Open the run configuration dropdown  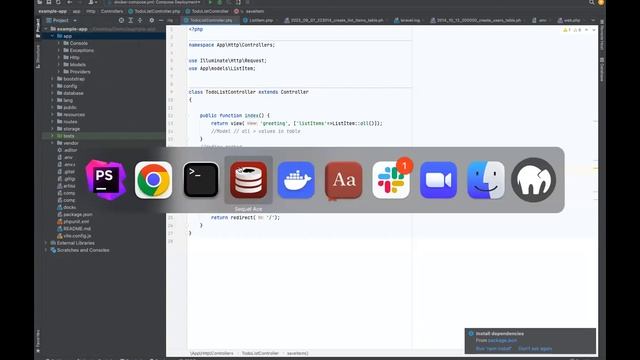[x=153, y=2]
